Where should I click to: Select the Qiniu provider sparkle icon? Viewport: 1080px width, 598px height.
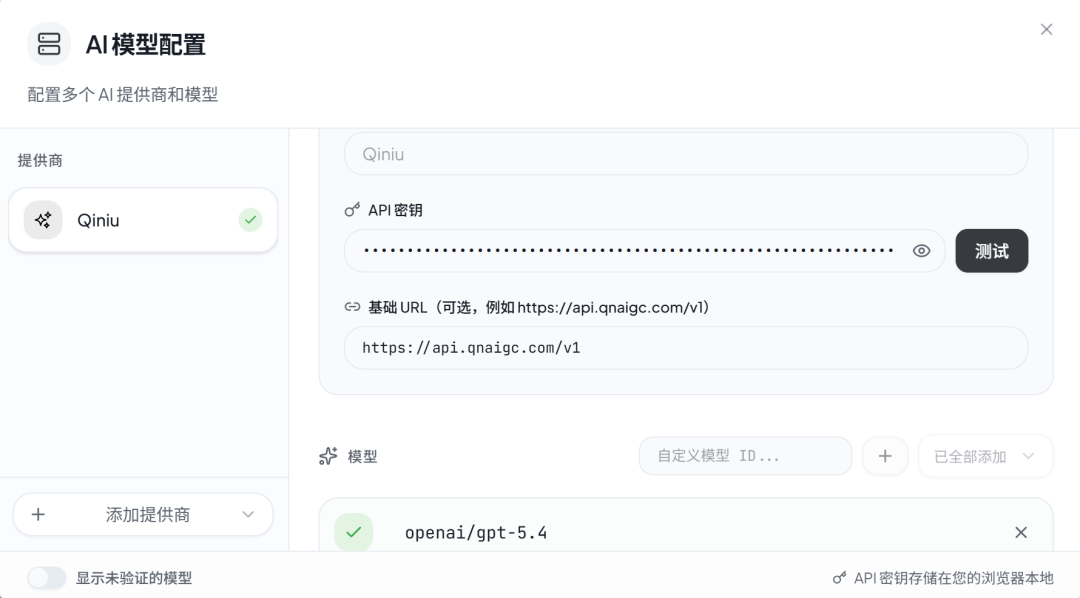coord(42,219)
